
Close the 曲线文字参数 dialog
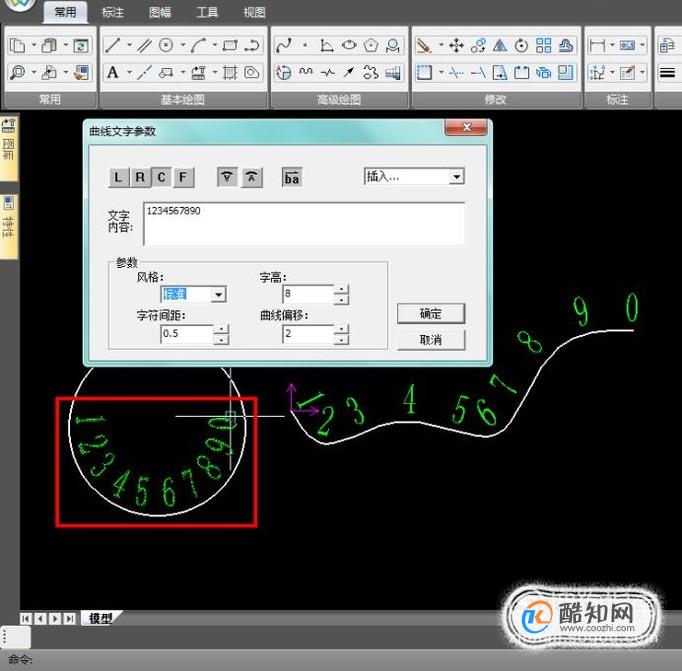pyautogui.click(x=466, y=127)
